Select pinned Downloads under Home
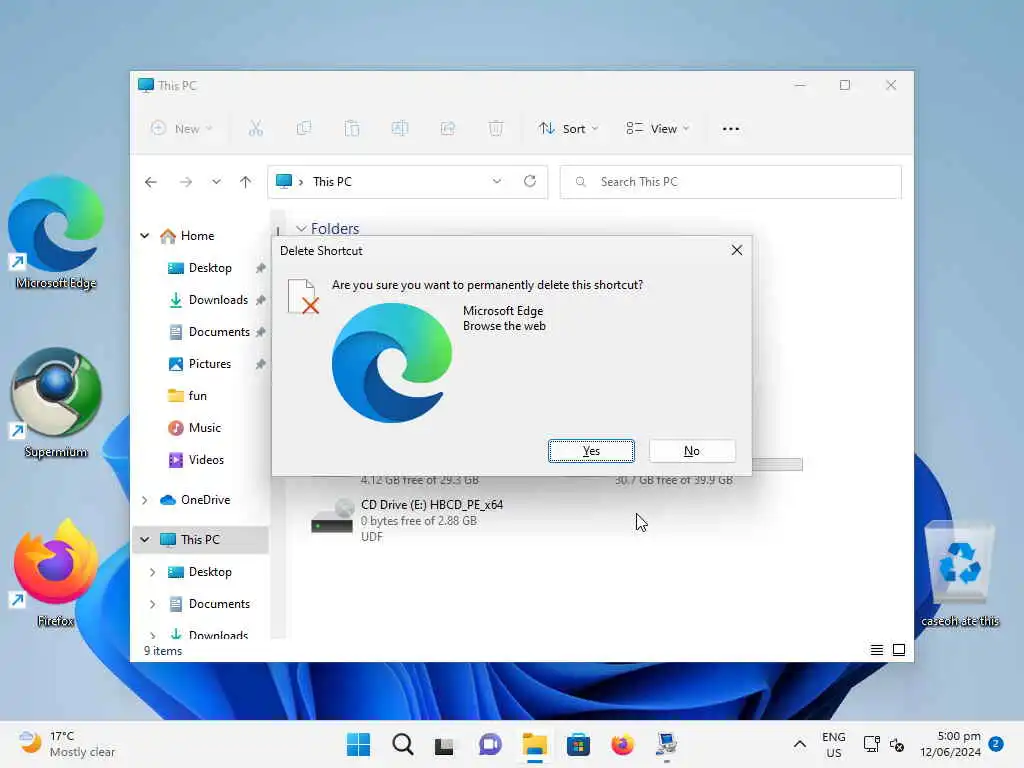Image resolution: width=1024 pixels, height=768 pixels. (218, 300)
